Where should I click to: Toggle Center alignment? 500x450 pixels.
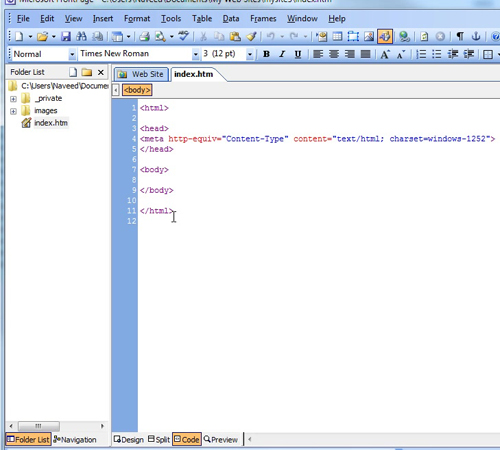(334, 54)
